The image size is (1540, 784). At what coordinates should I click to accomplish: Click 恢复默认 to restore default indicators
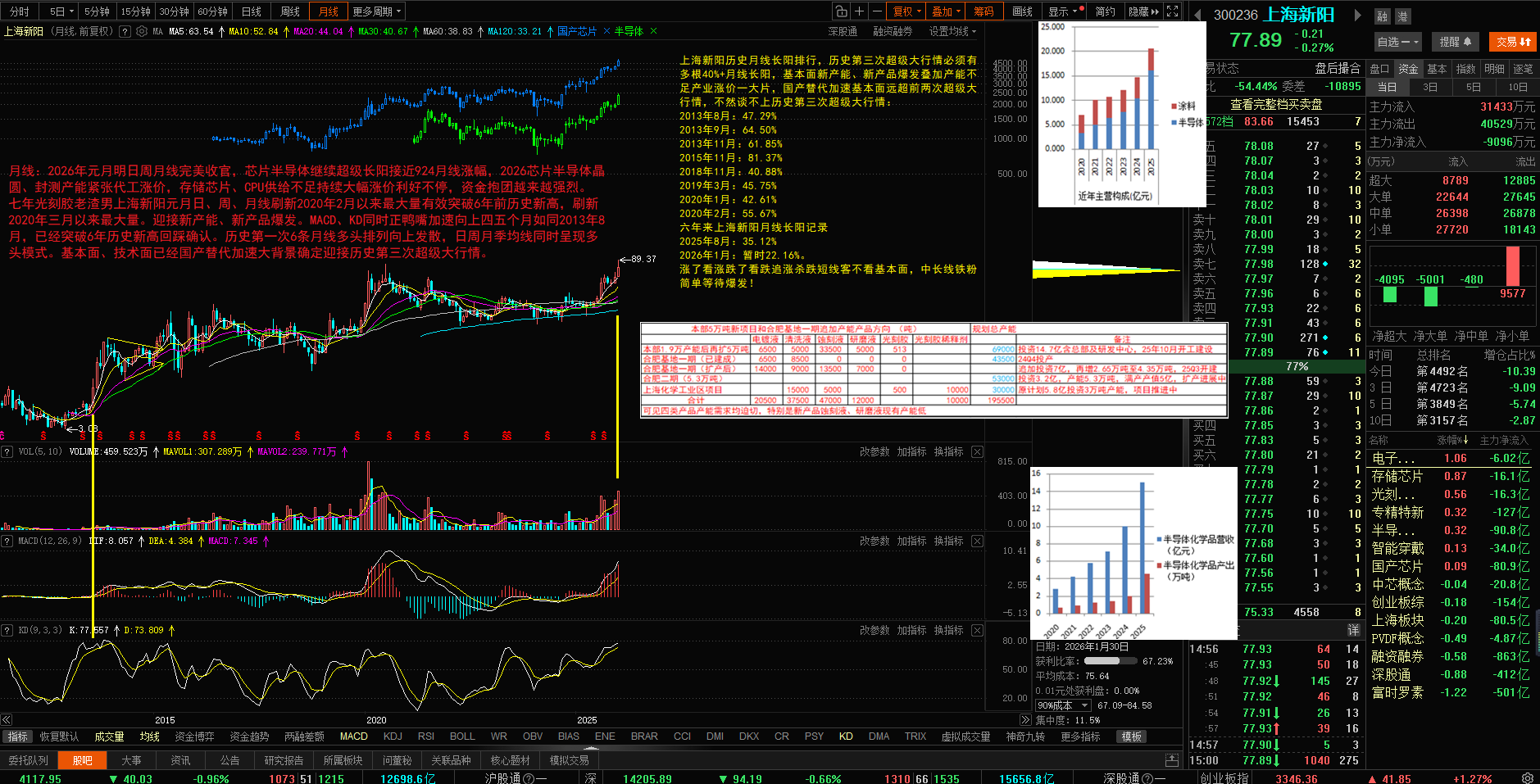tap(59, 736)
